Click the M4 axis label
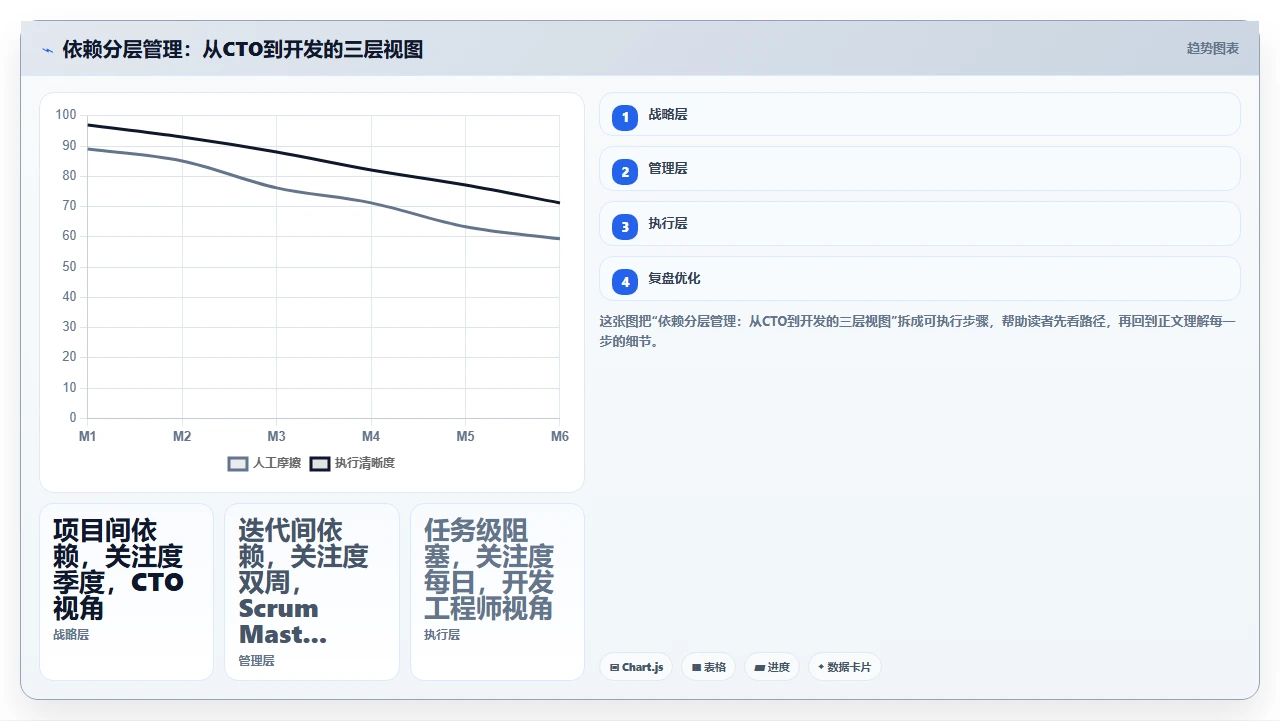Image resolution: width=1280 pixels, height=721 pixels. [x=371, y=437]
